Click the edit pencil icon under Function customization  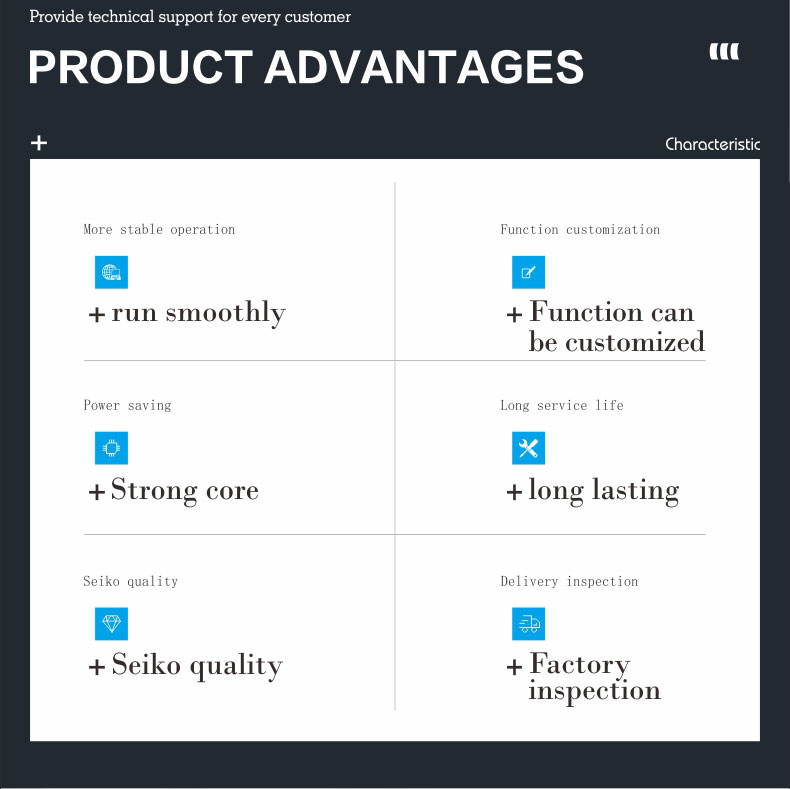pyautogui.click(x=528, y=272)
